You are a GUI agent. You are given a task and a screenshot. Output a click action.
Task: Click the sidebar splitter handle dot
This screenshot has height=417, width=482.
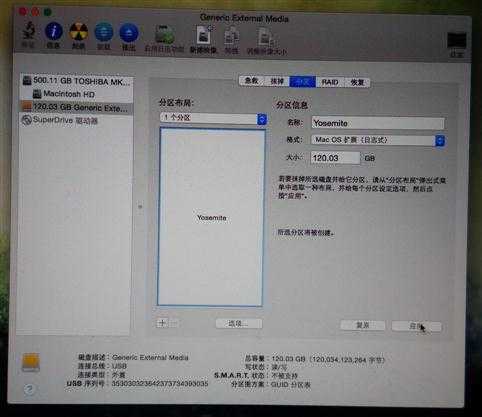pos(140,207)
